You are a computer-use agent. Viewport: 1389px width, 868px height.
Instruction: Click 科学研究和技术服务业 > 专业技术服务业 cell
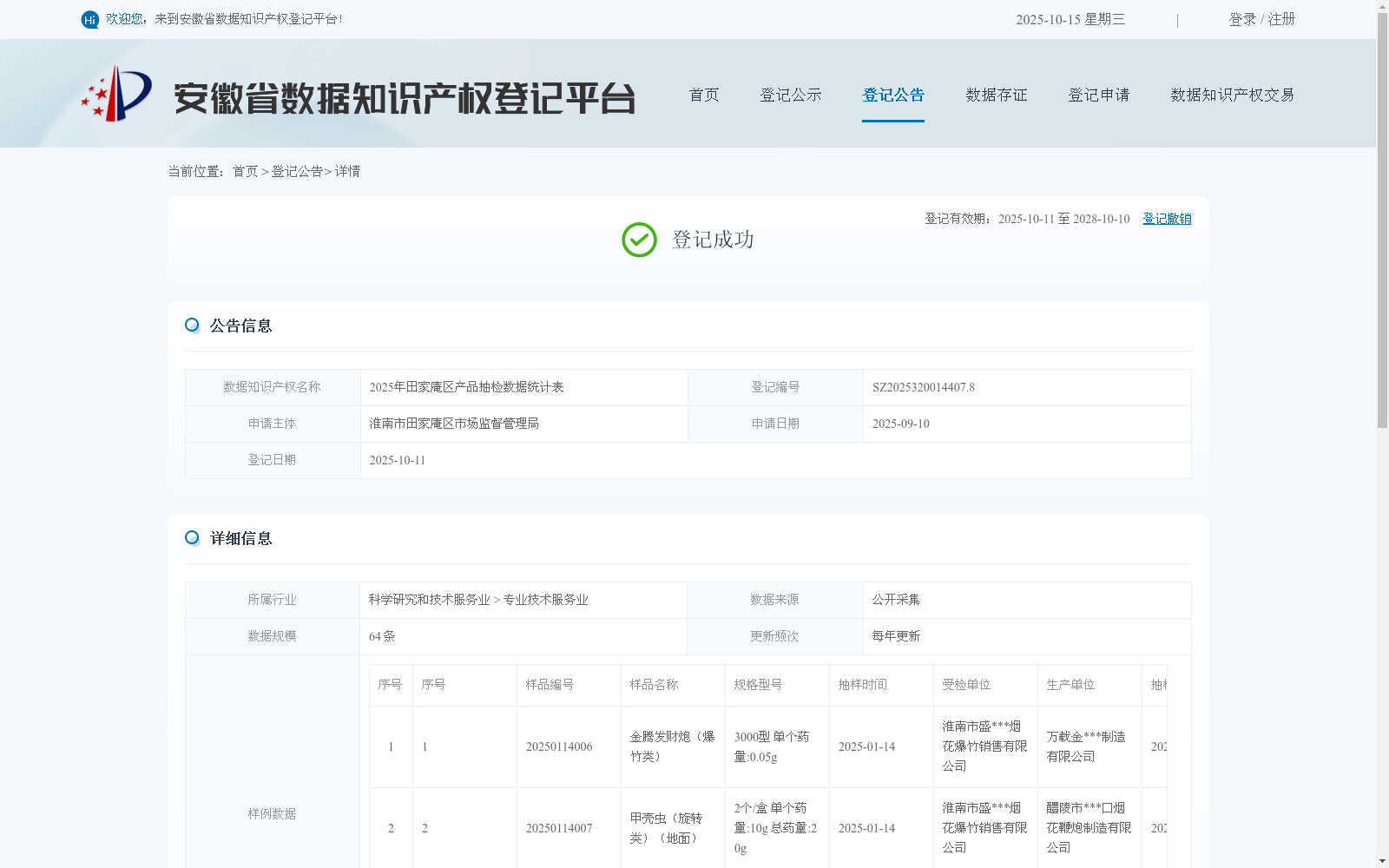pyautogui.click(x=523, y=600)
